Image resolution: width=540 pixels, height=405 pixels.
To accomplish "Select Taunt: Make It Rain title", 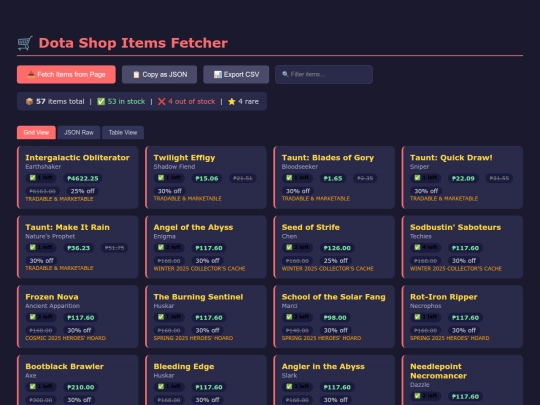I will click(68, 227).
